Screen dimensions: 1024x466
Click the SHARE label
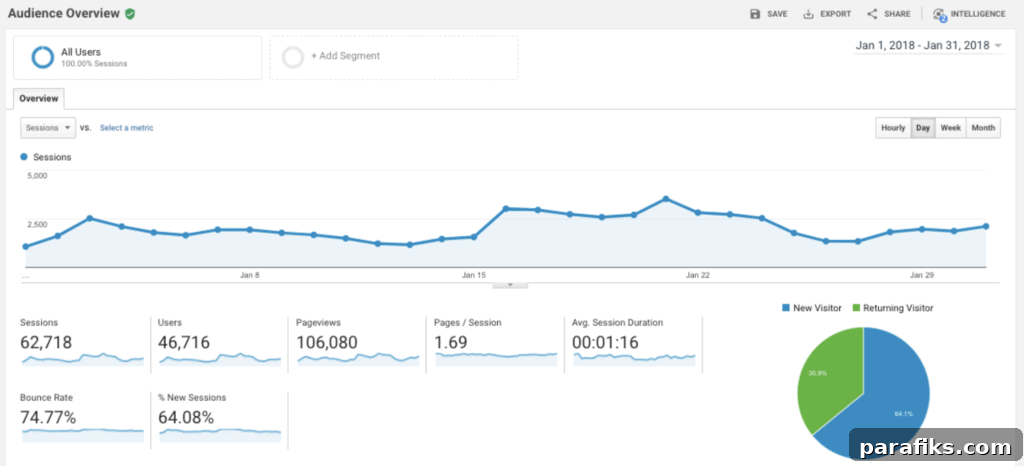point(897,14)
